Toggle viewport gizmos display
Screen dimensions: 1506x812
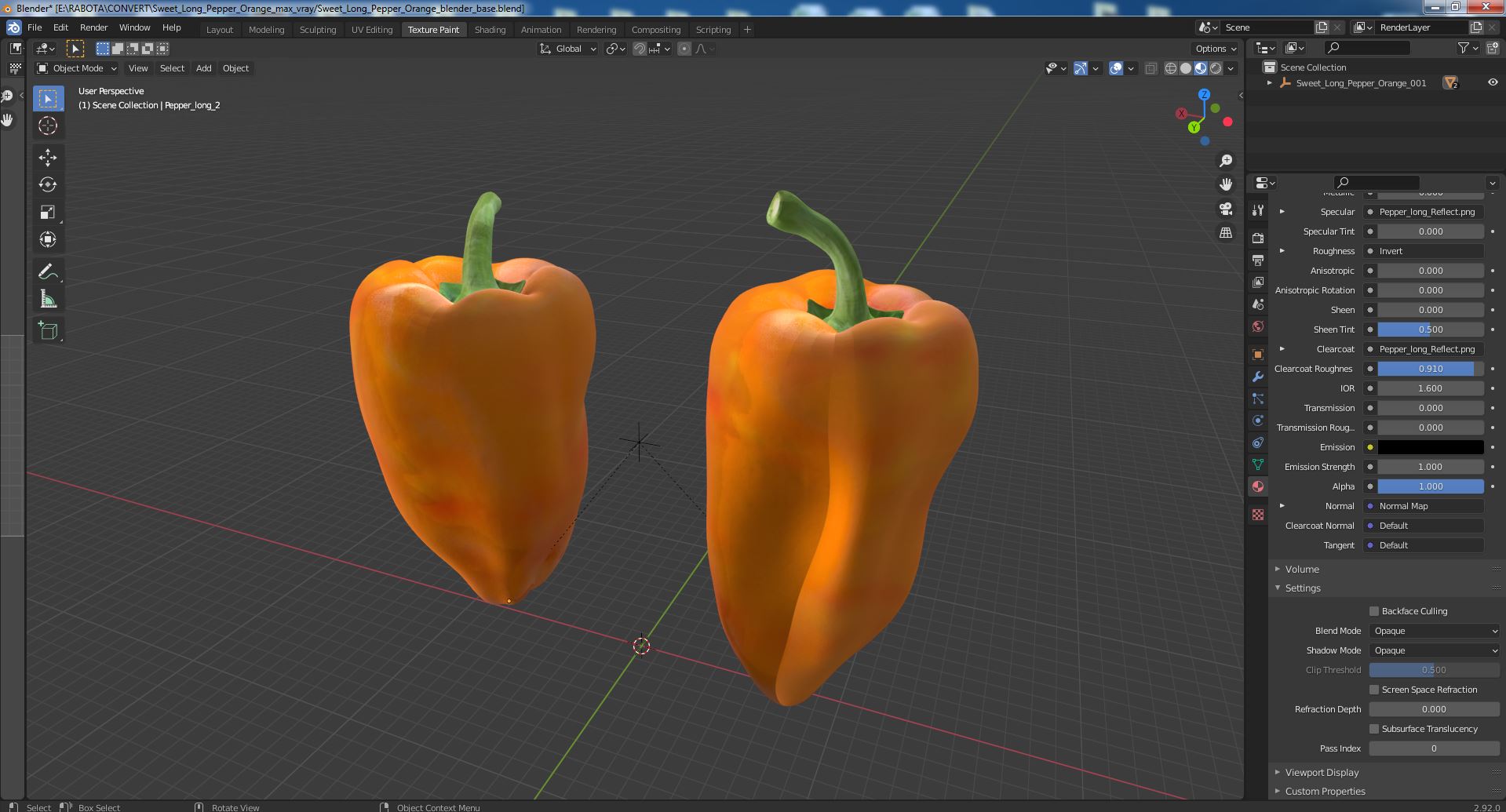coord(1081,68)
